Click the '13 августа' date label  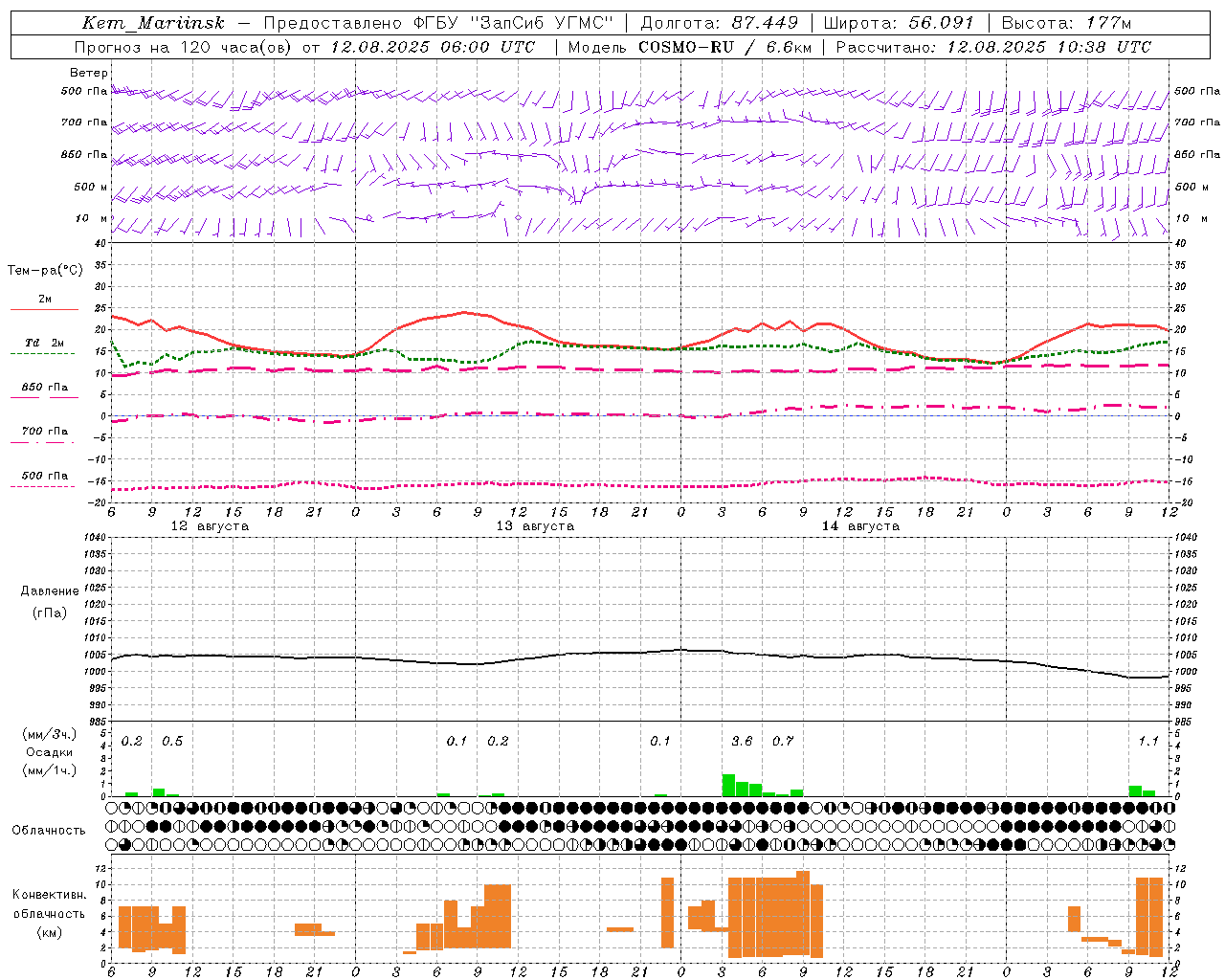point(535,526)
